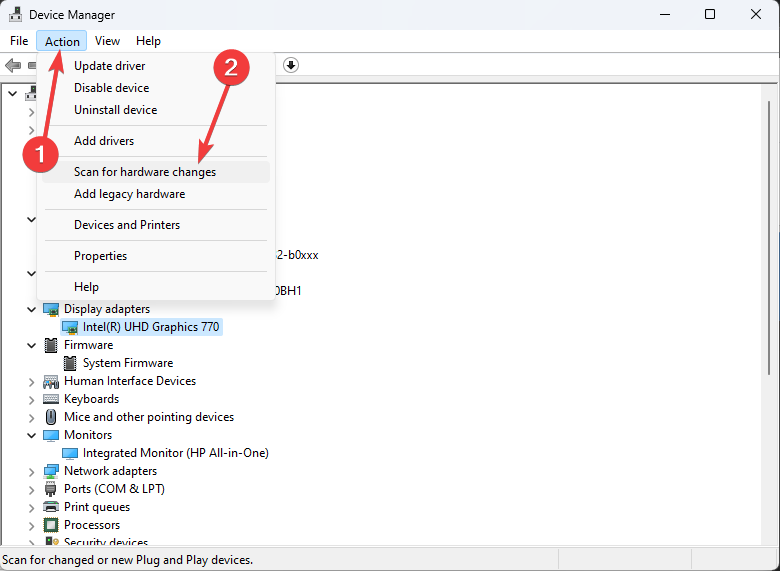Click the Monitors category icon
This screenshot has height=571, width=780.
51,435
